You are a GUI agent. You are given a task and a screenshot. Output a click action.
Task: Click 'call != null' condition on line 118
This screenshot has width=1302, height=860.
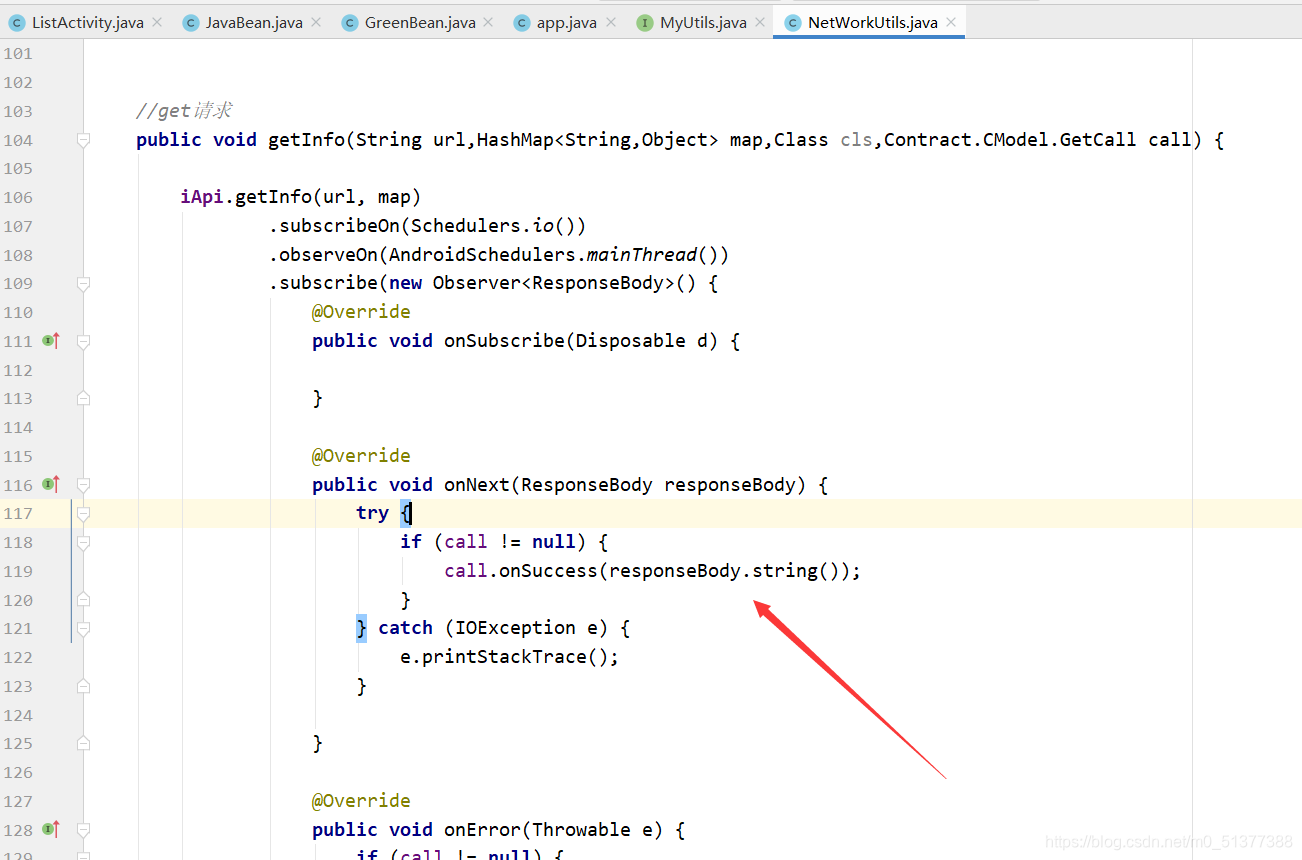pos(510,542)
